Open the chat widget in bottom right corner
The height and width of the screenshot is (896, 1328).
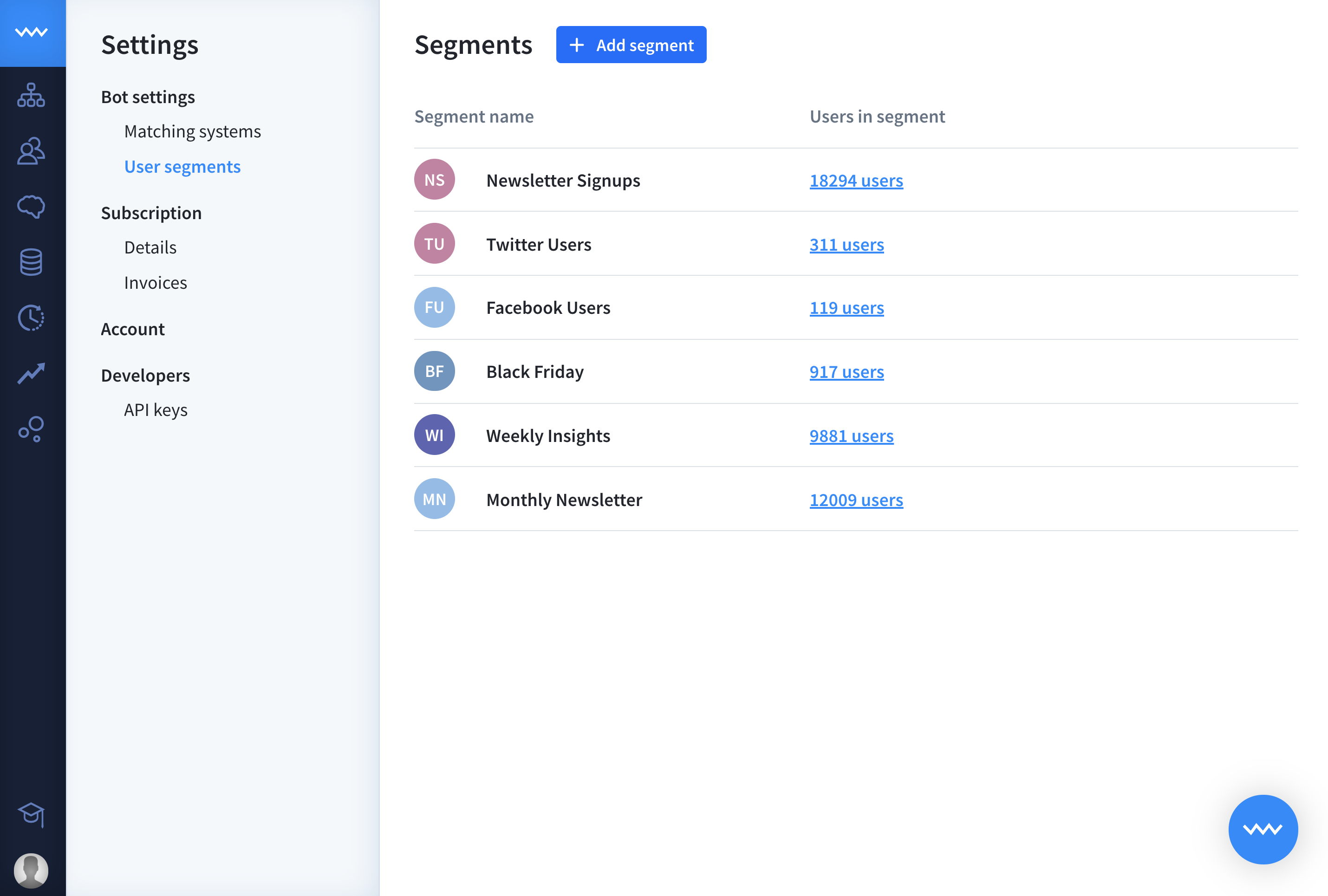click(x=1263, y=830)
